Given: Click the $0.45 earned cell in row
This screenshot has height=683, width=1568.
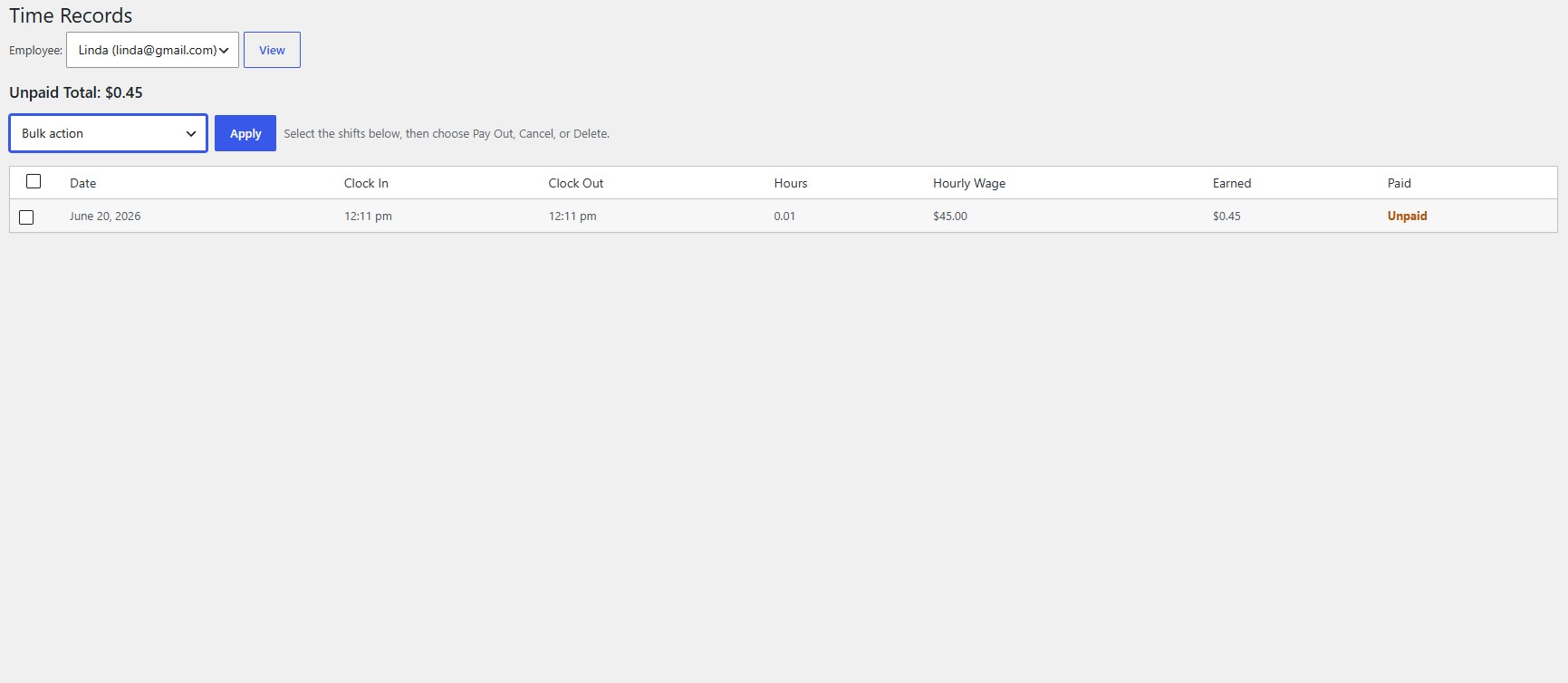Looking at the screenshot, I should pyautogui.click(x=1227, y=216).
